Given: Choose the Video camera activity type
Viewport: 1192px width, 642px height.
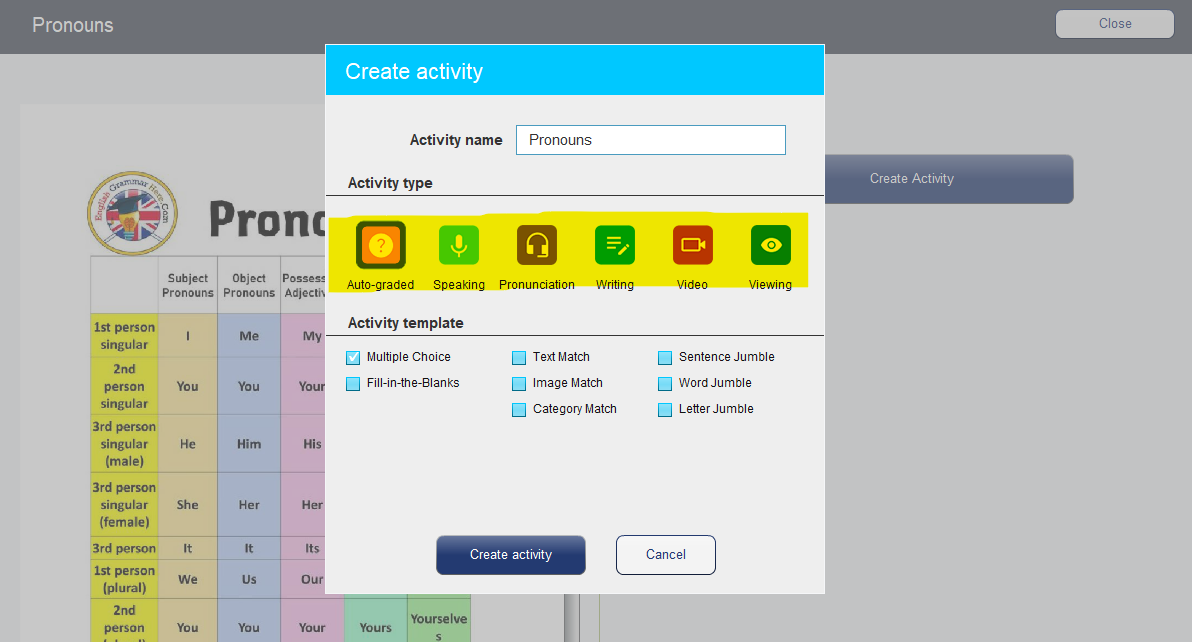Looking at the screenshot, I should [x=693, y=245].
